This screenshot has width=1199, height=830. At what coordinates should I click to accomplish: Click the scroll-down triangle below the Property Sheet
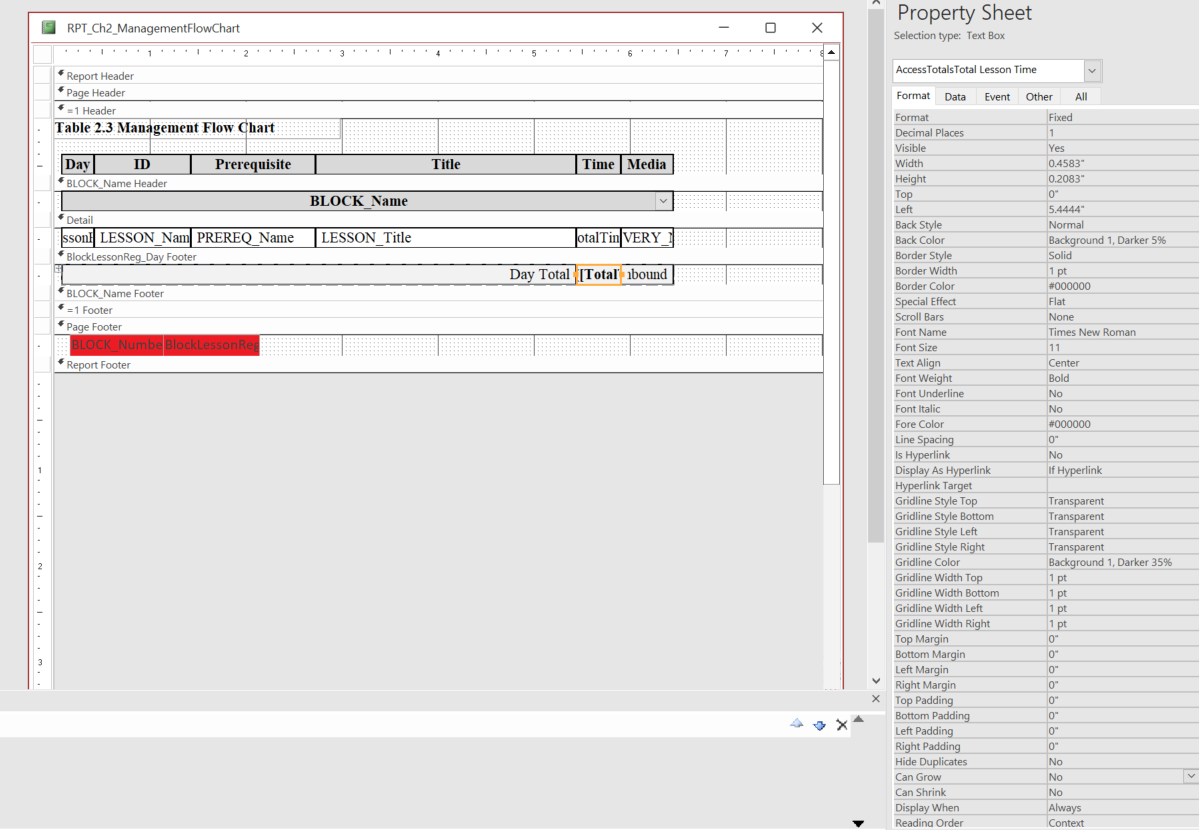(858, 823)
